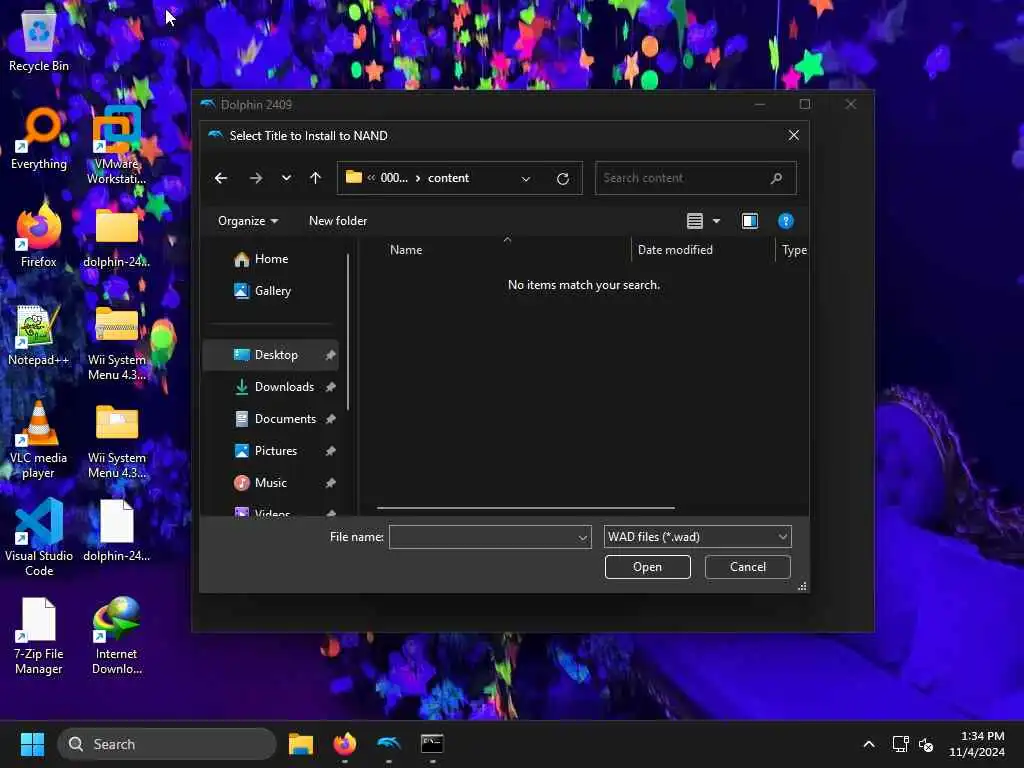The image size is (1024, 768).
Task: Show hidden tray icons chevron
Action: tap(869, 744)
